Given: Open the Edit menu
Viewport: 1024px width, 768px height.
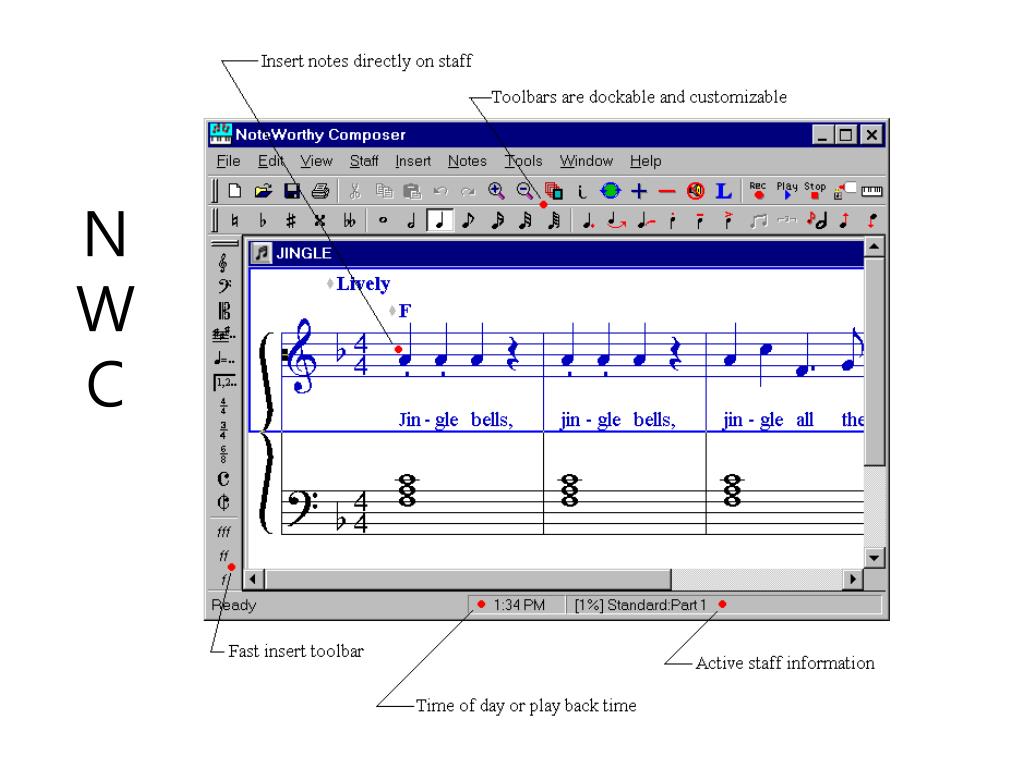Looking at the screenshot, I should (270, 161).
